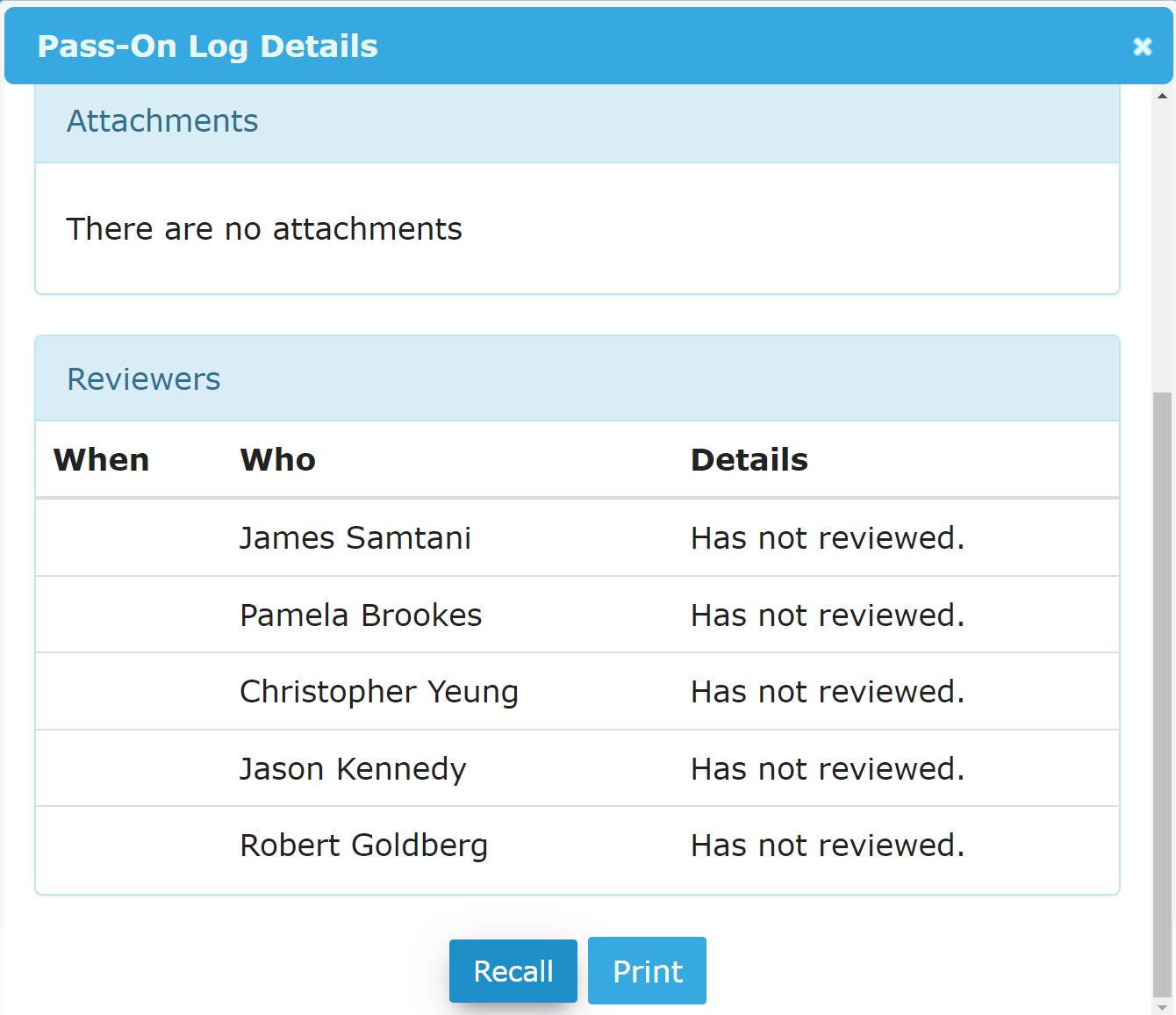
Task: Click the When column header
Action: (102, 460)
